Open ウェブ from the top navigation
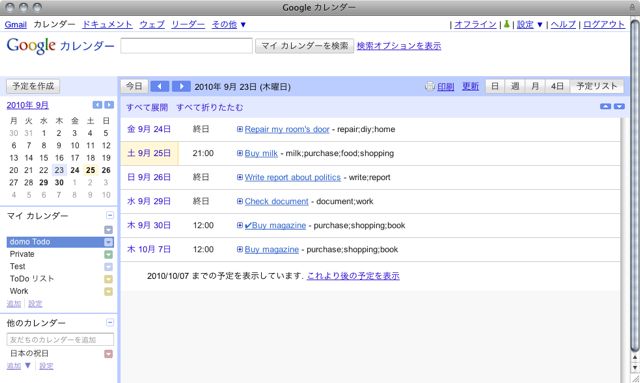This screenshot has width=640, height=383. tap(152, 24)
